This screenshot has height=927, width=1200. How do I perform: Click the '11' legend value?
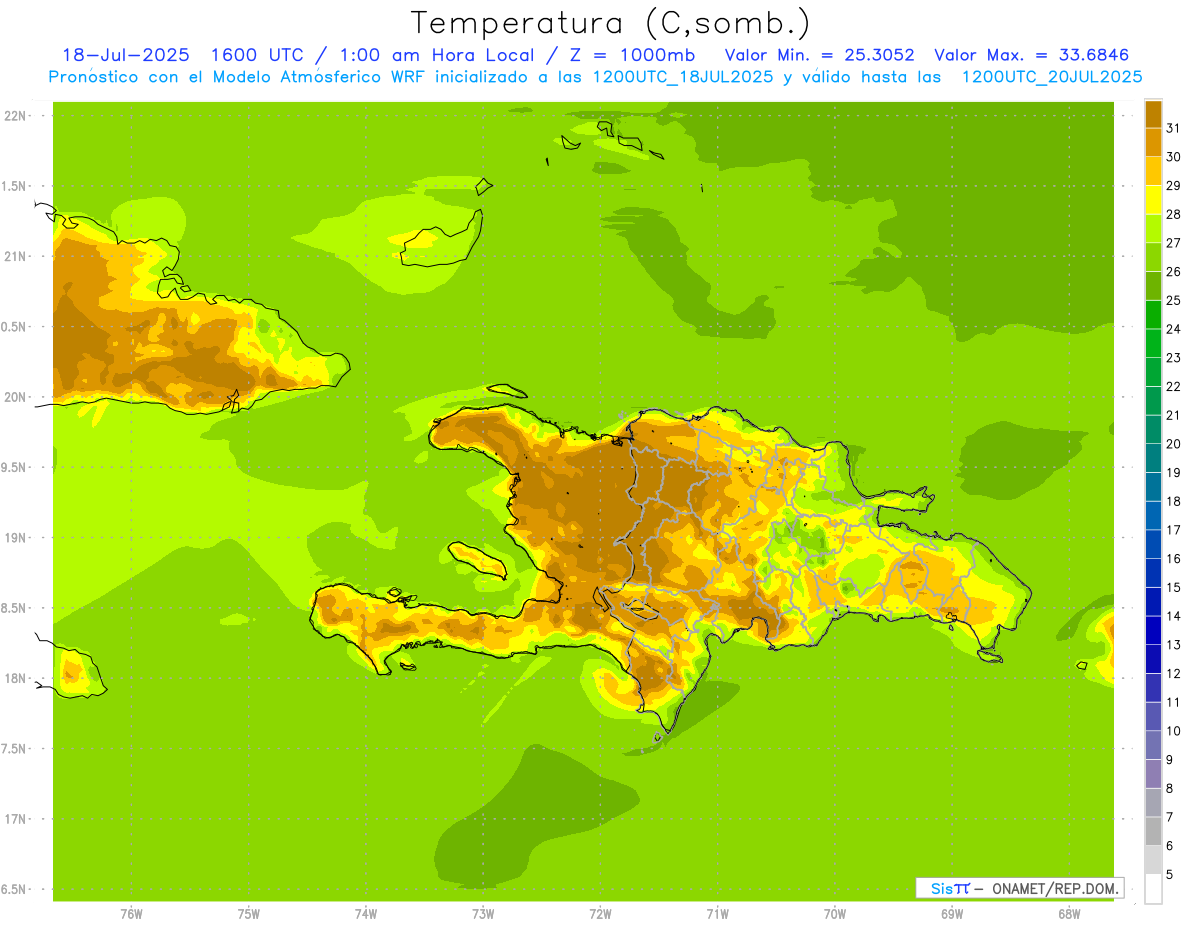[1173, 702]
